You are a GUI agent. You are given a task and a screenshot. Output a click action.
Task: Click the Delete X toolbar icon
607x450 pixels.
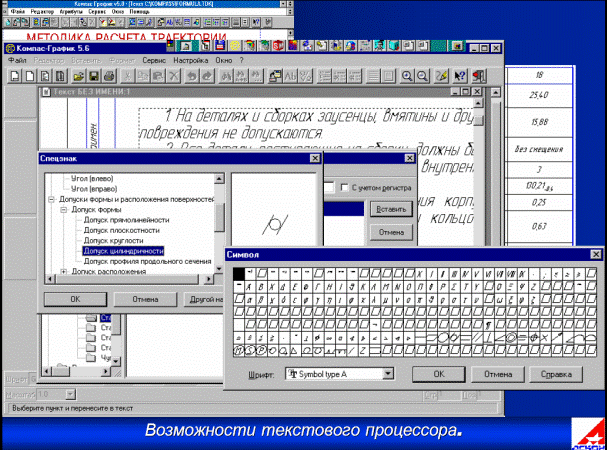click(x=174, y=76)
